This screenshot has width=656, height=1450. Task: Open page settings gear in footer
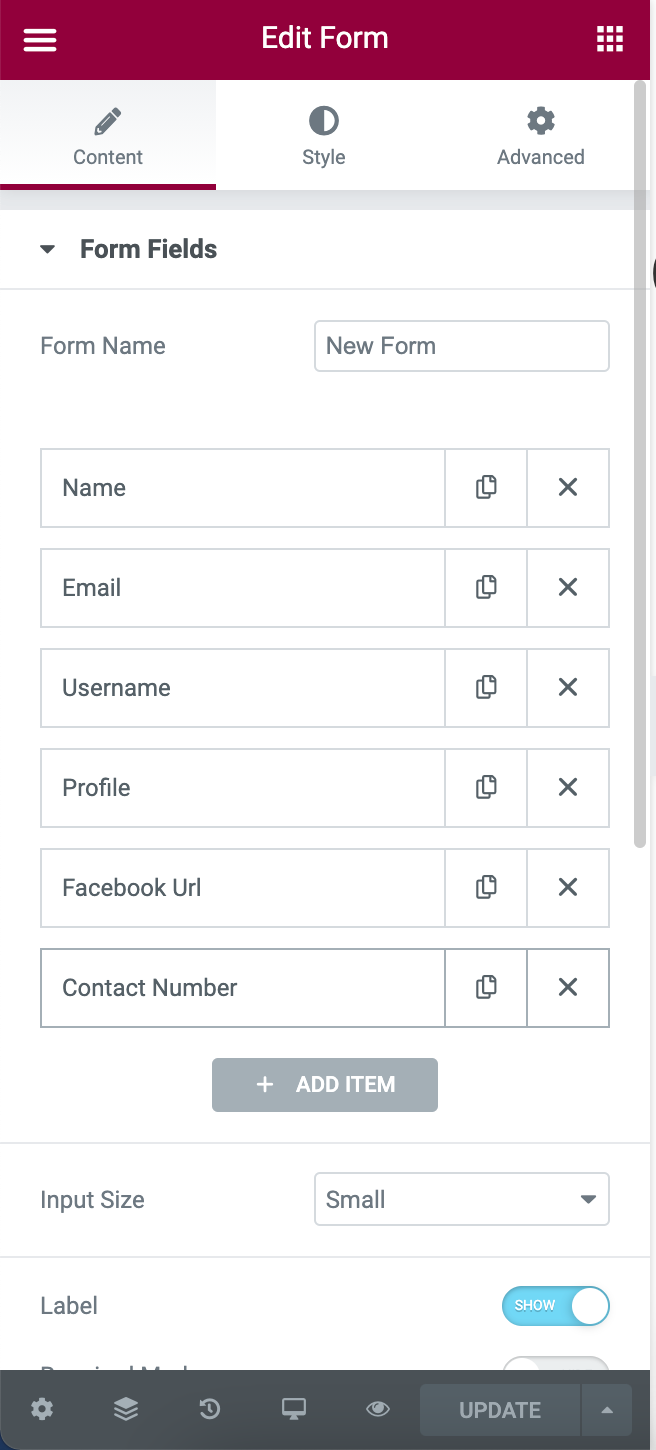click(x=42, y=1410)
